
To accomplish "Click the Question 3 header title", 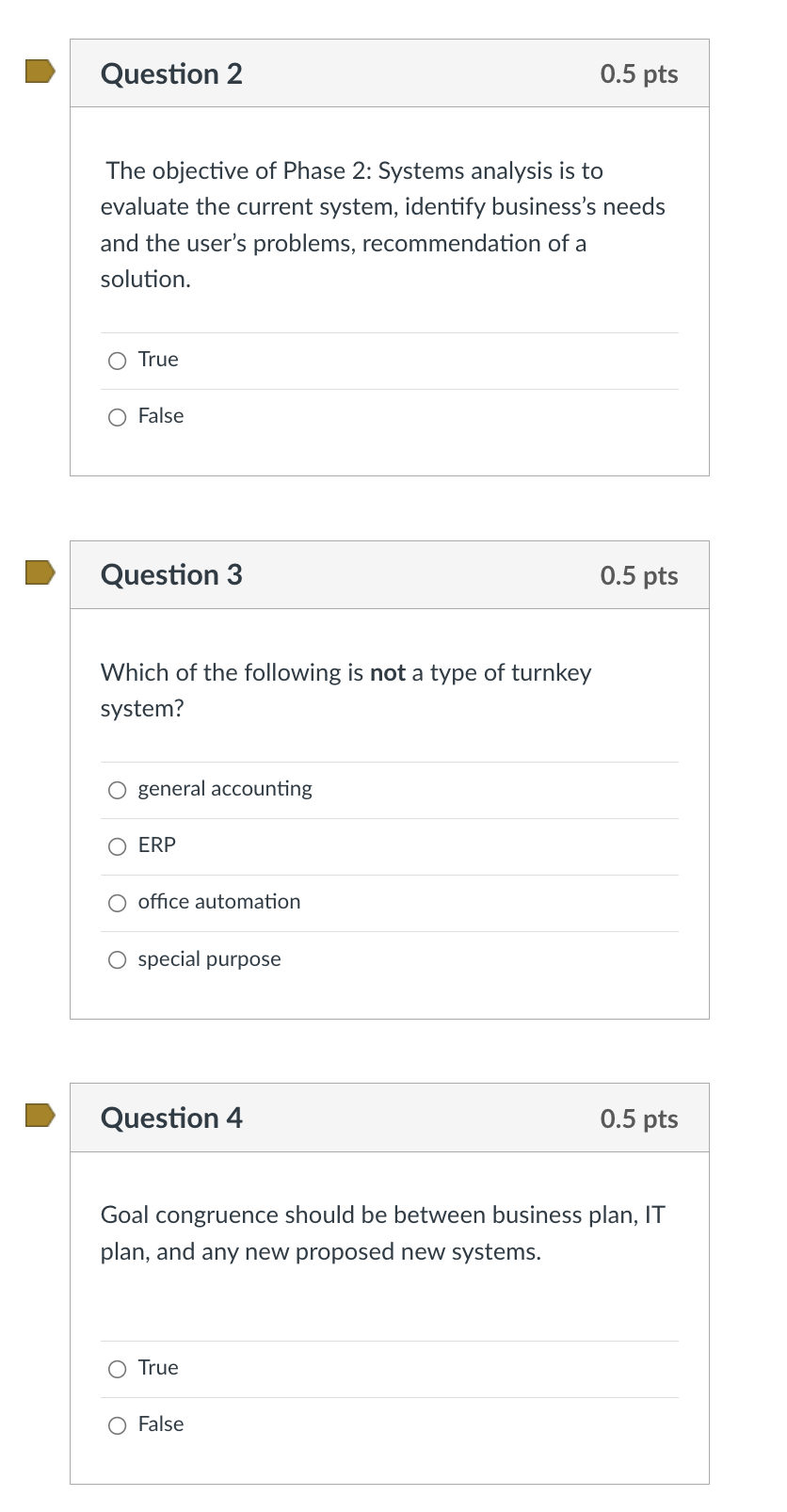I will [171, 575].
